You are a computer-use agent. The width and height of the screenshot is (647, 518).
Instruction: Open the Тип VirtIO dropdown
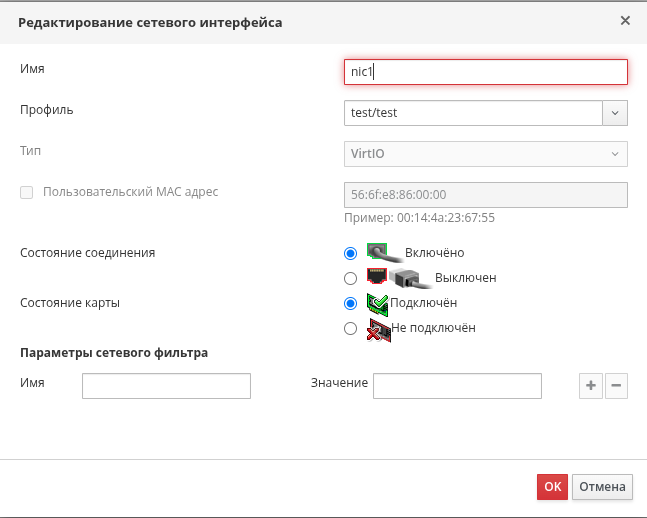pos(486,154)
